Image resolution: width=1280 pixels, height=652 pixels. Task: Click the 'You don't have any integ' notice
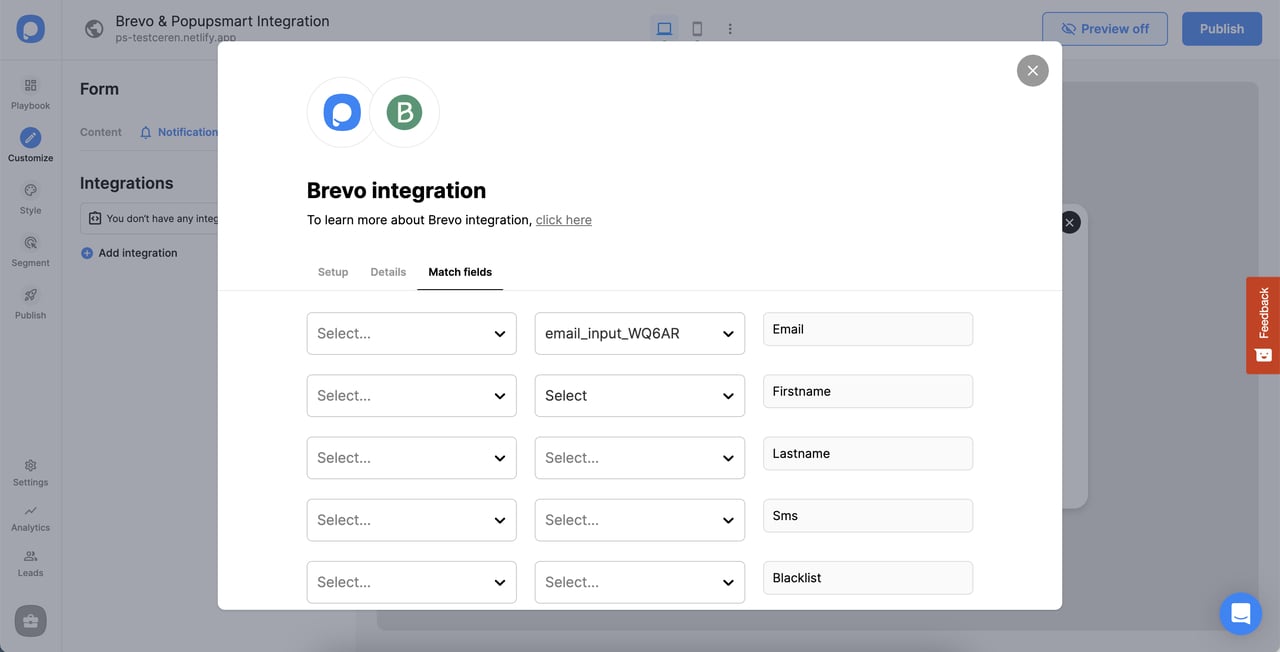[x=151, y=218]
